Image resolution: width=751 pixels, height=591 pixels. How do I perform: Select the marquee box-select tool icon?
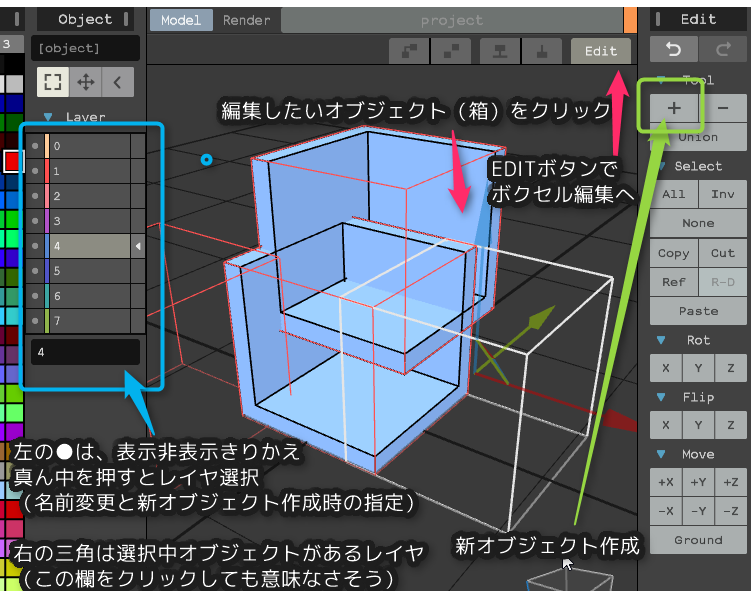click(x=53, y=82)
